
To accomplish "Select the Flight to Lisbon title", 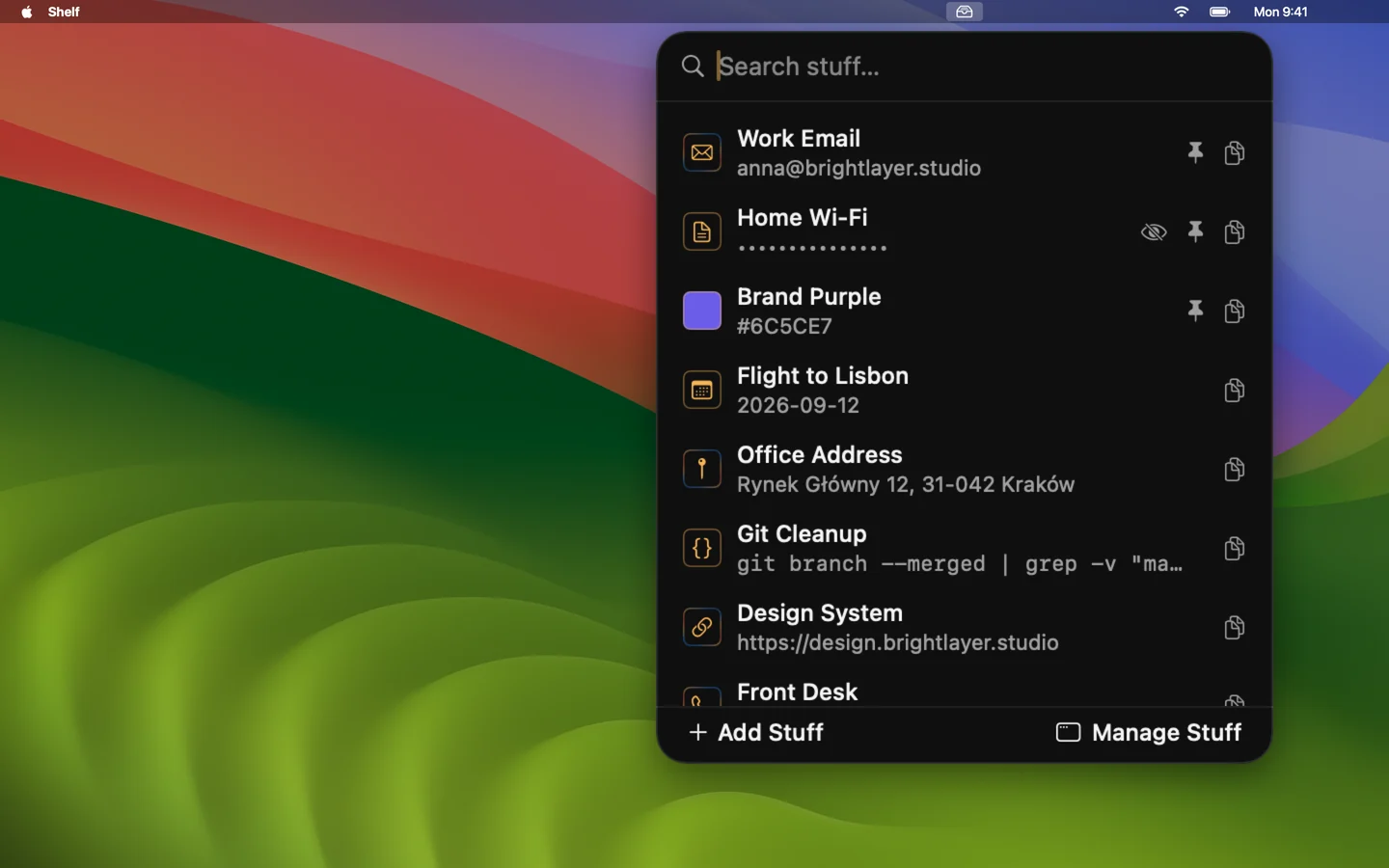I will (823, 376).
